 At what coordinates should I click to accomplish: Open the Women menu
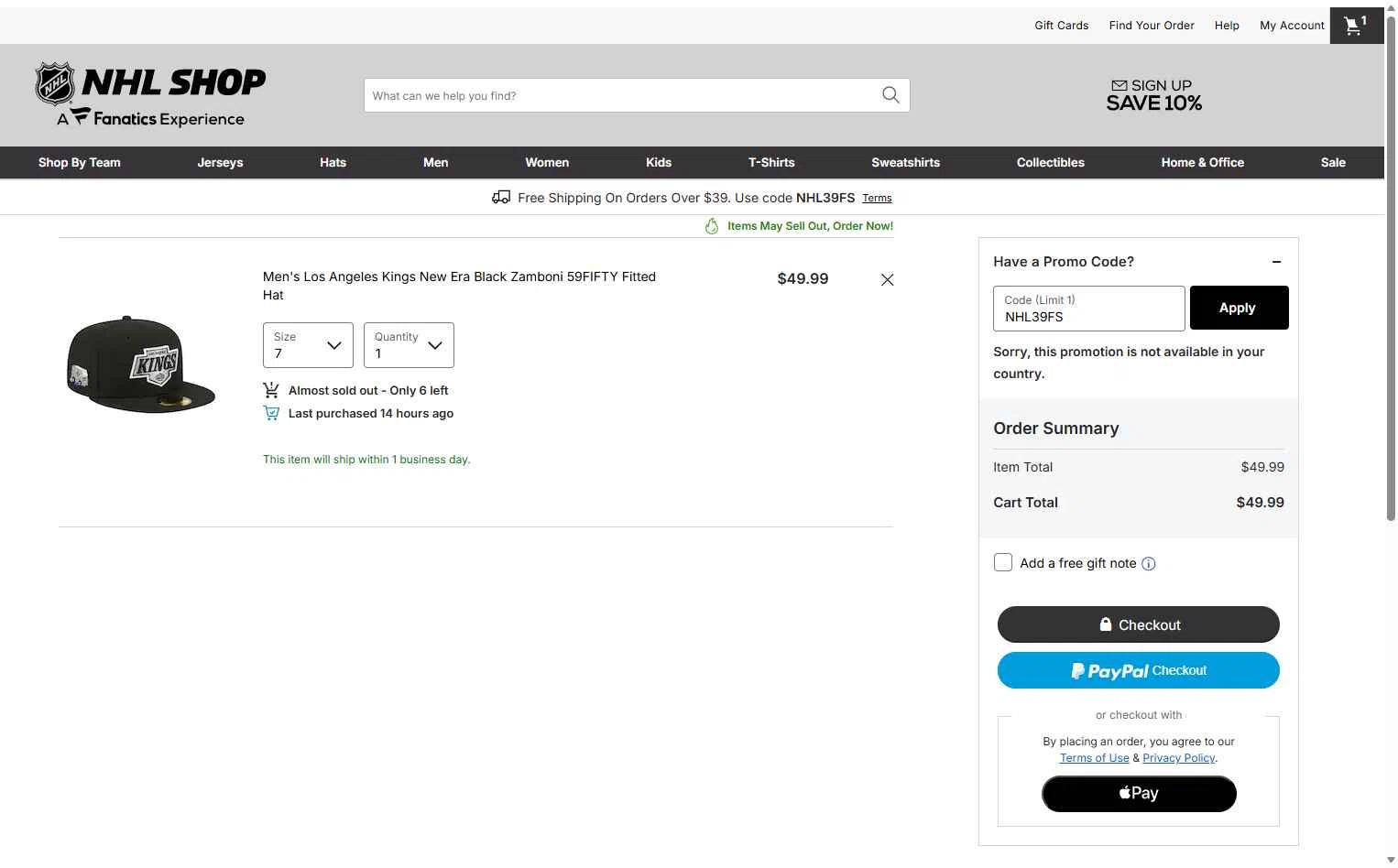pyautogui.click(x=547, y=163)
